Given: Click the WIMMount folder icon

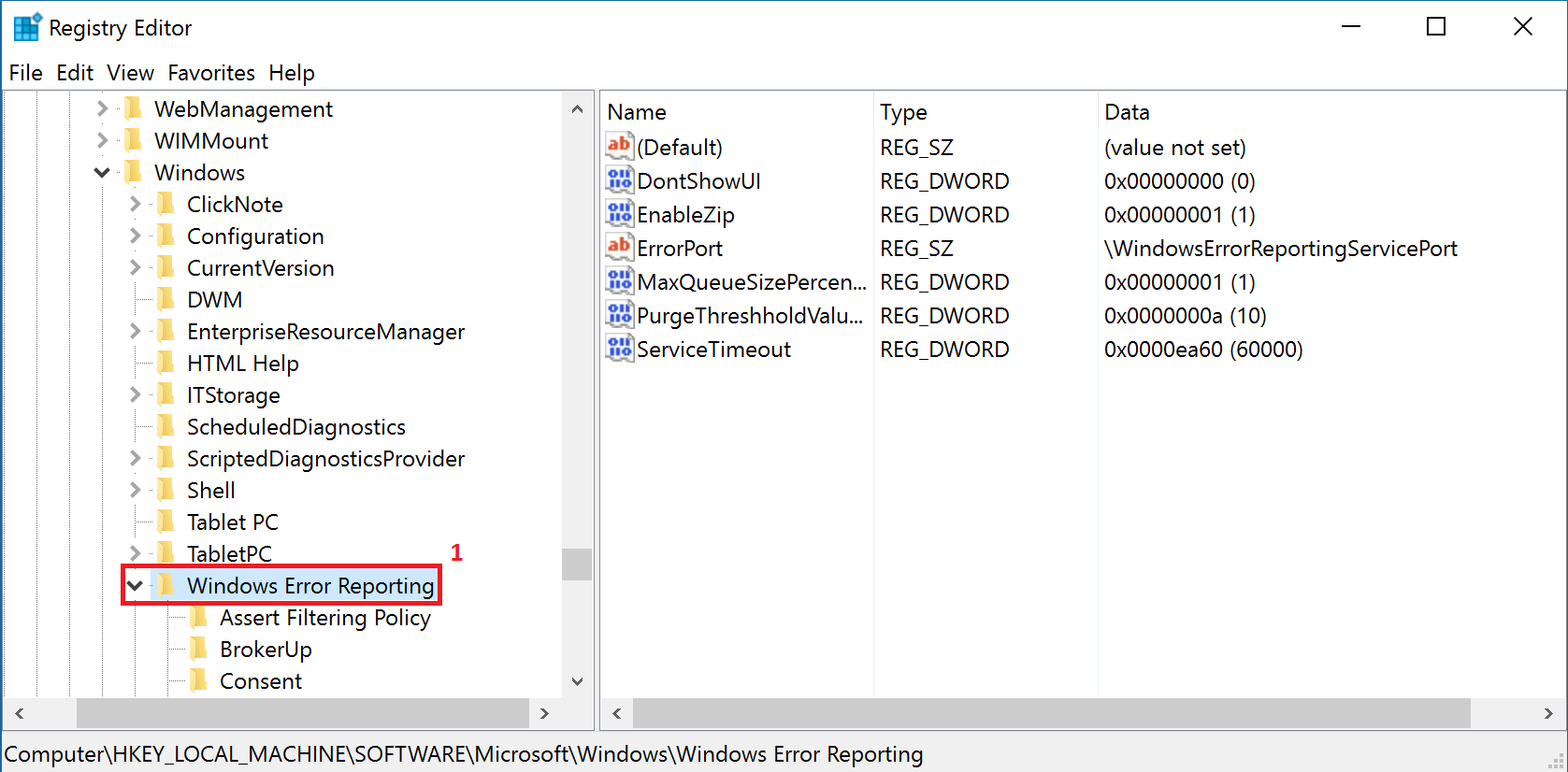Looking at the screenshot, I should (134, 140).
